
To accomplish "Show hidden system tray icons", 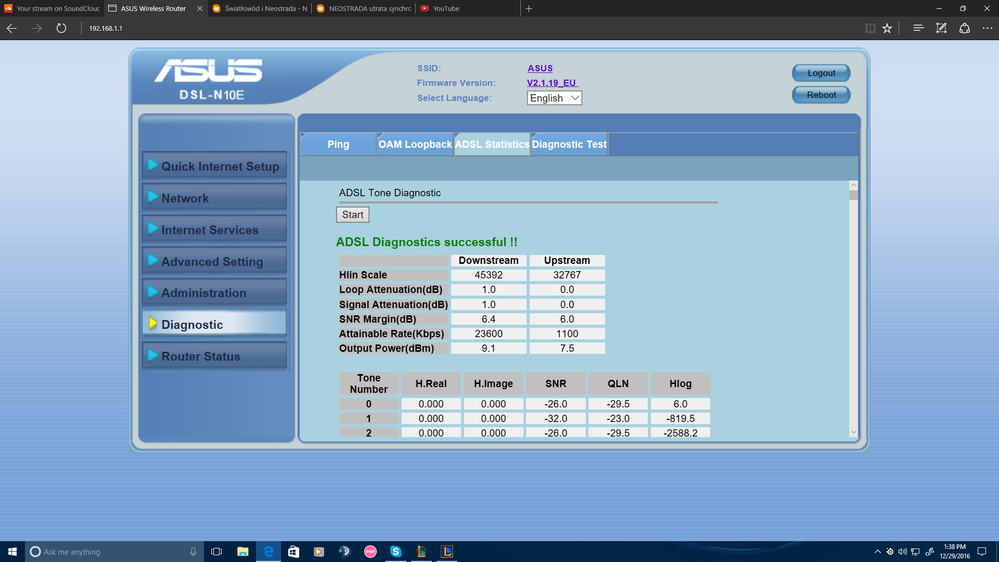I will (x=877, y=552).
